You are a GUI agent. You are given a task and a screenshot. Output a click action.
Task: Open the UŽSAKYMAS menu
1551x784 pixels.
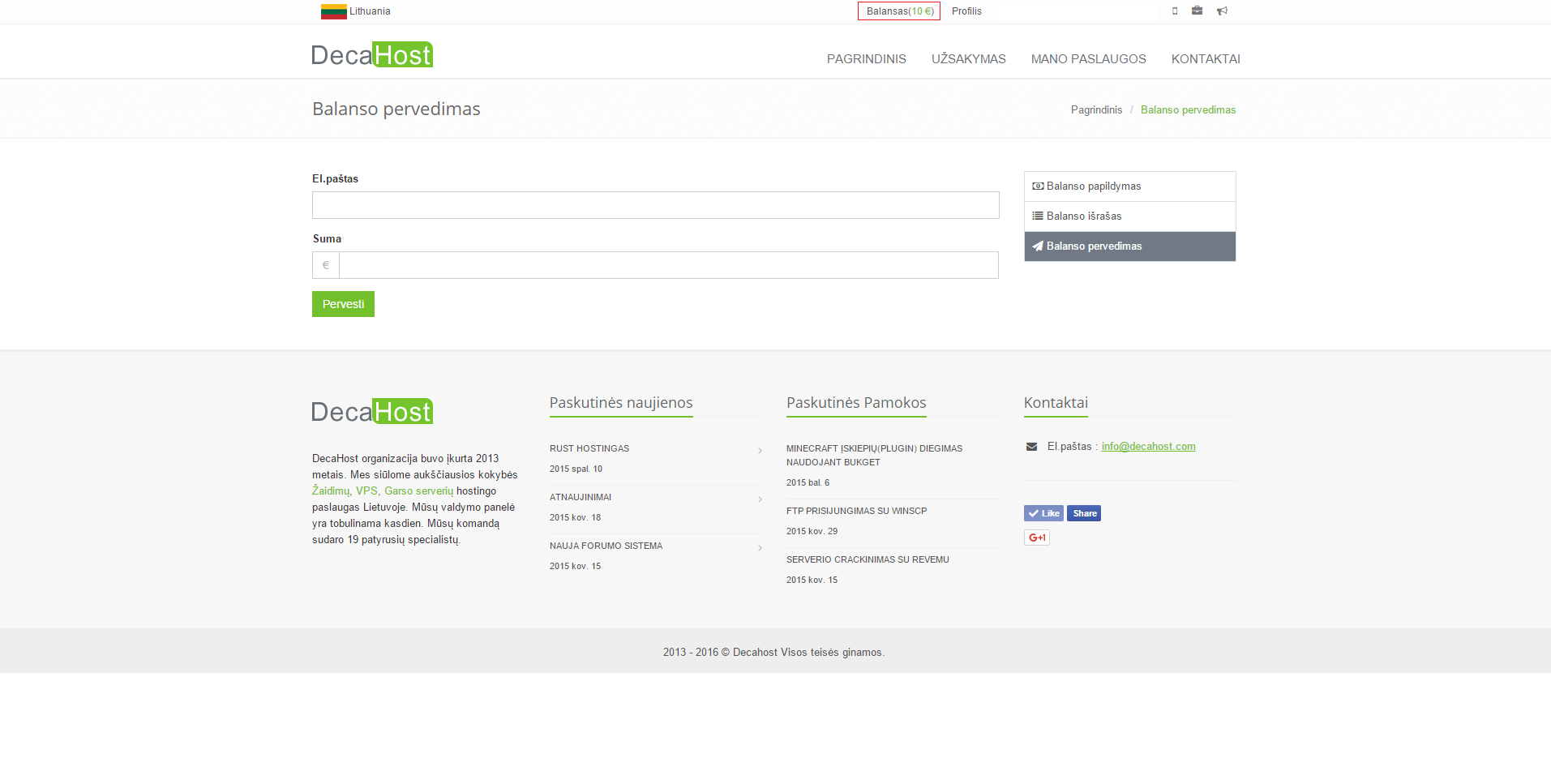tap(968, 59)
